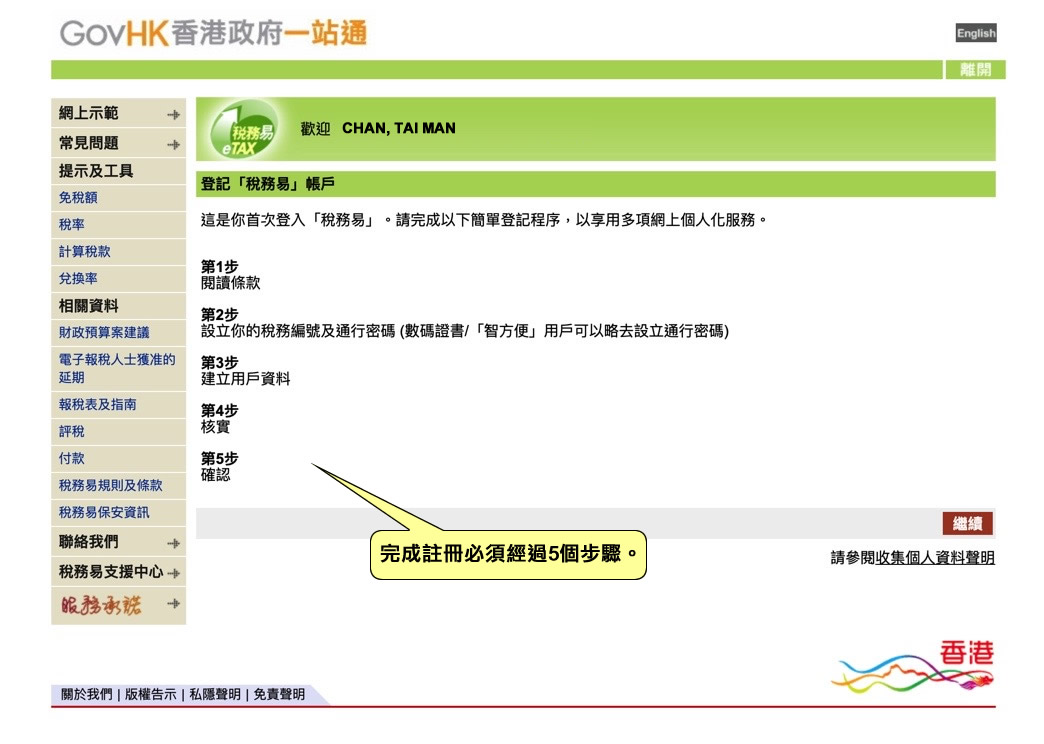Open the 兌換率 sidebar link
Screen dimensions: 1044x744
(78, 279)
